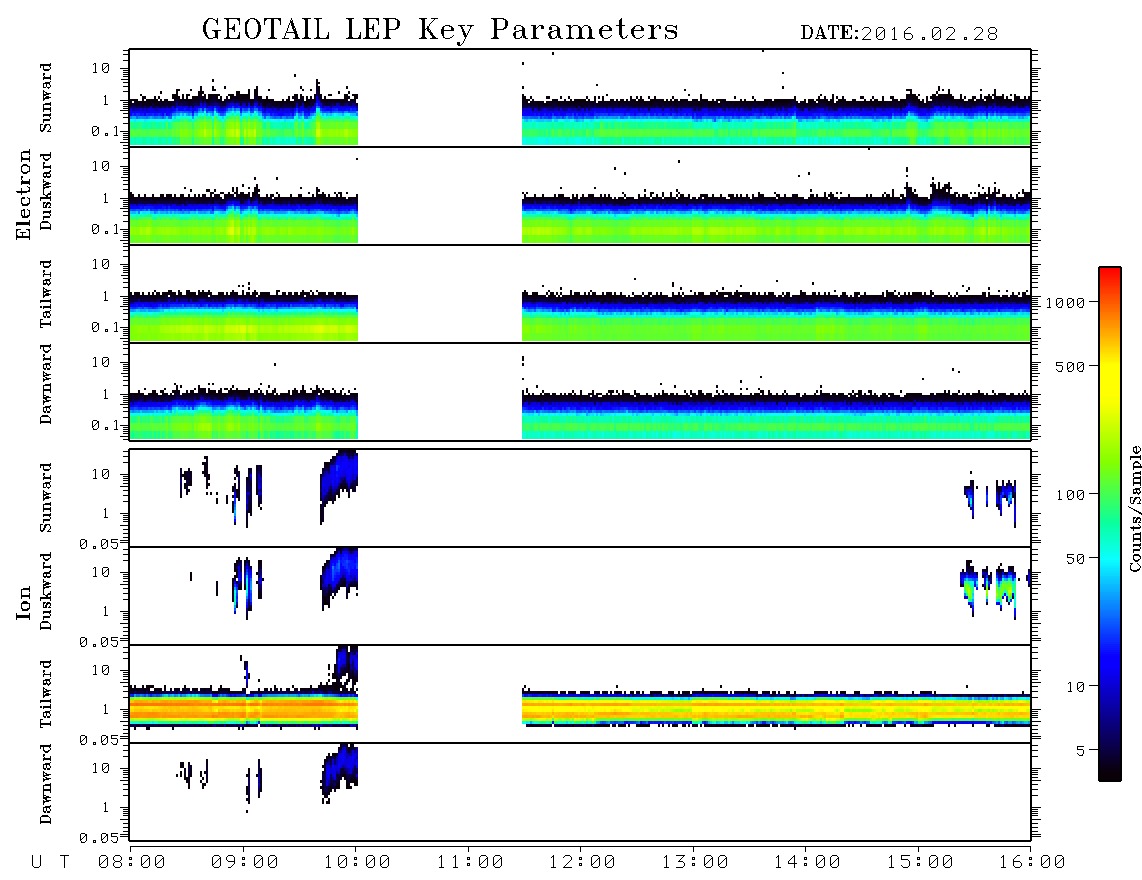This screenshot has width=1142, height=880.
Task: Click the Electron "Sunward" panel label
Action: [46, 98]
